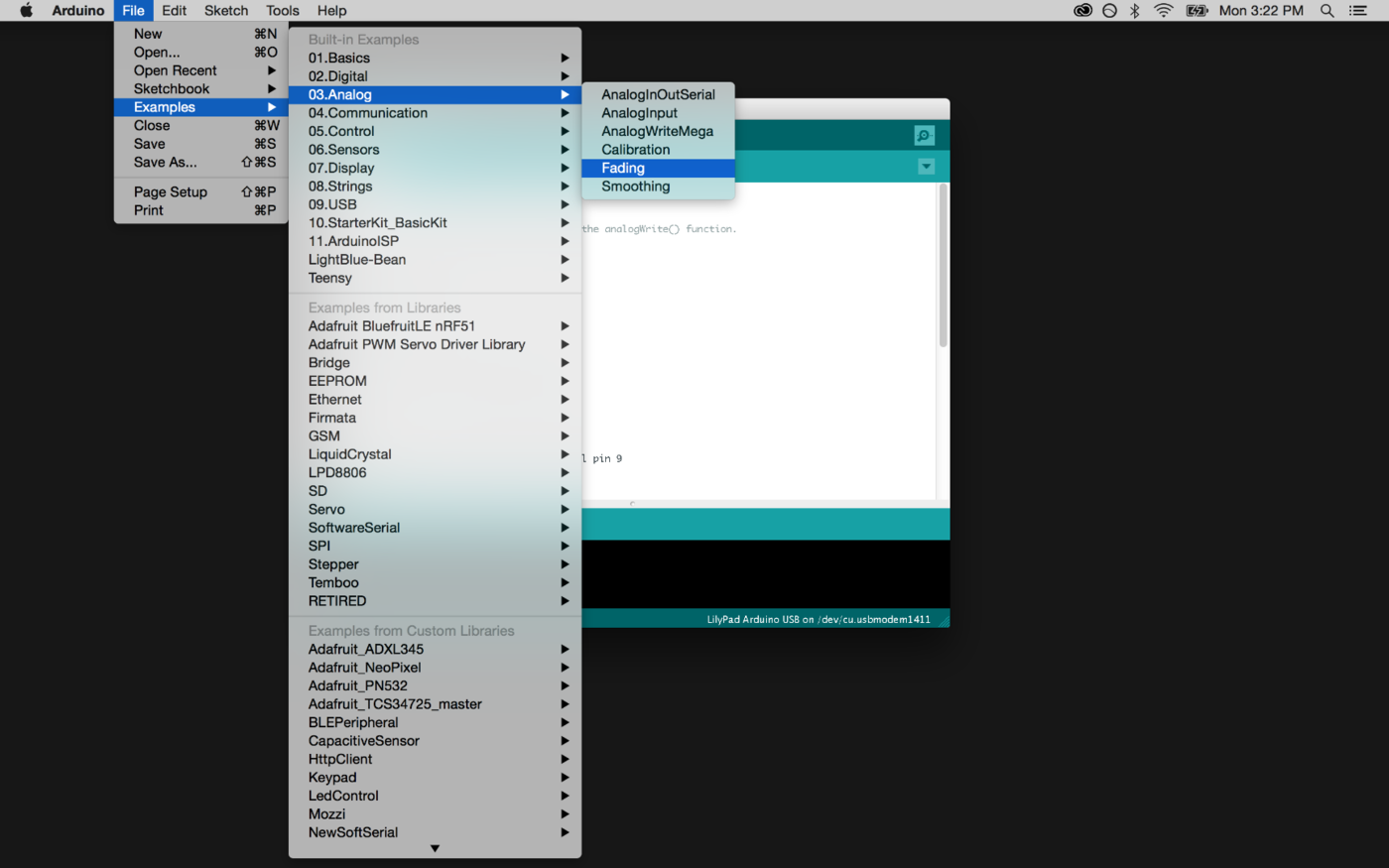This screenshot has height=868, width=1389.
Task: Open the Sketch menu
Action: pyautogui.click(x=226, y=10)
